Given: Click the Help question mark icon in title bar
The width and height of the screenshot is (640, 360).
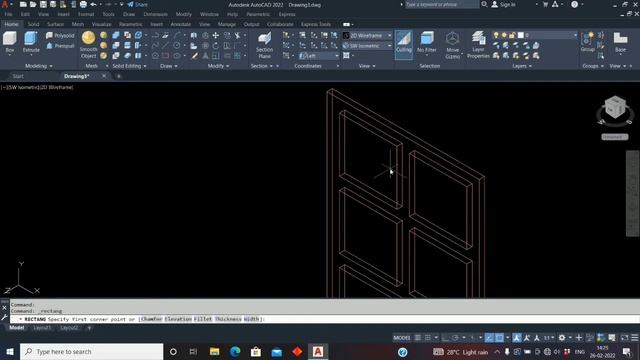Looking at the screenshot, I should 574,4.
